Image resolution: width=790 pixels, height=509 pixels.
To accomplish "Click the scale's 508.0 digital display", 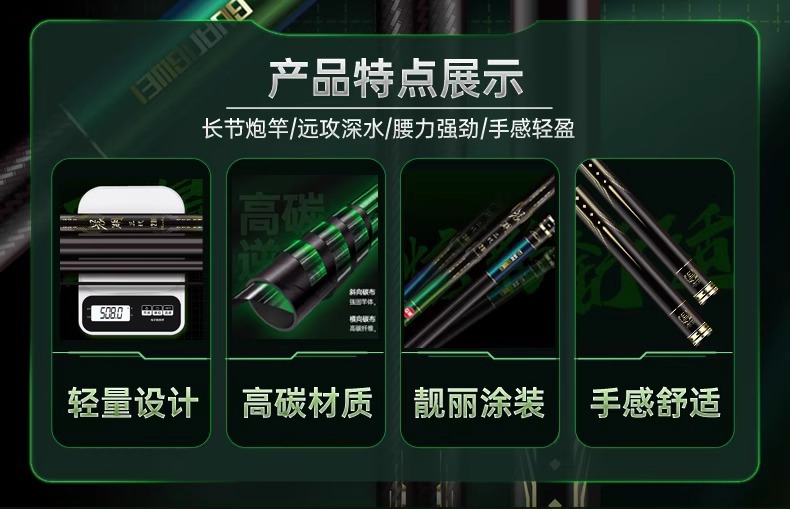I will point(111,313).
